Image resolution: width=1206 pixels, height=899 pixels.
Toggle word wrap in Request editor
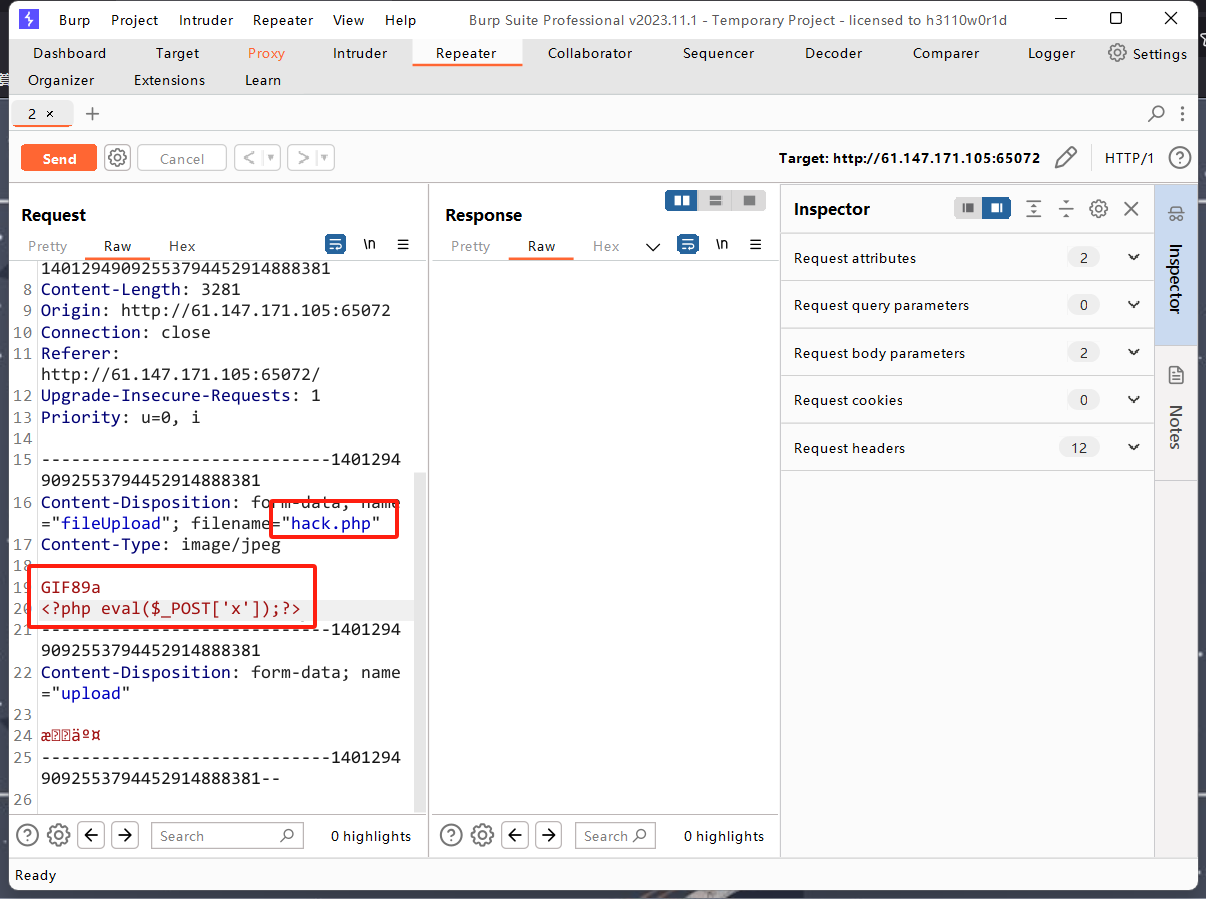coord(336,244)
